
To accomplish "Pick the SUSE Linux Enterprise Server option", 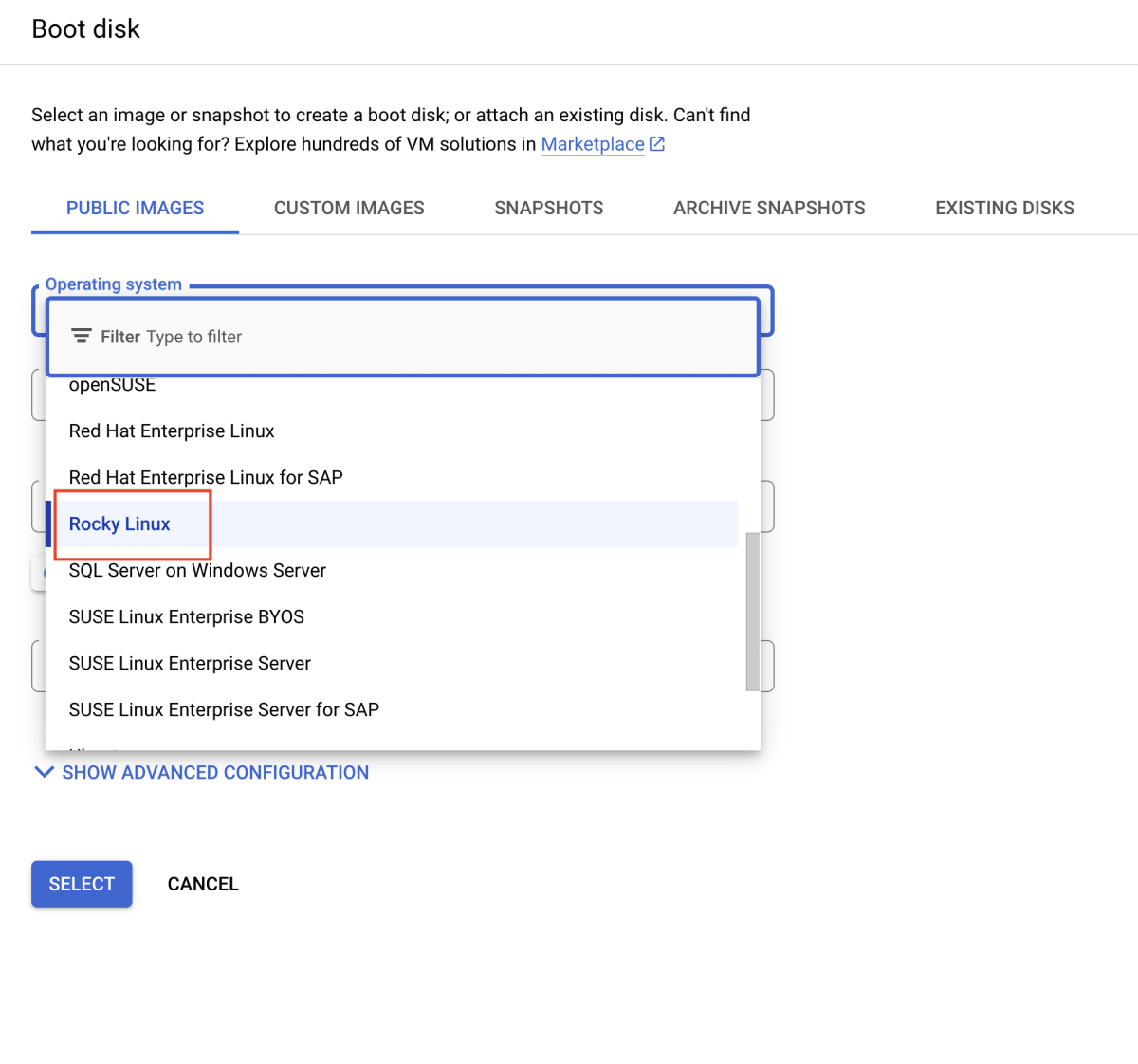I will click(x=391, y=664).
